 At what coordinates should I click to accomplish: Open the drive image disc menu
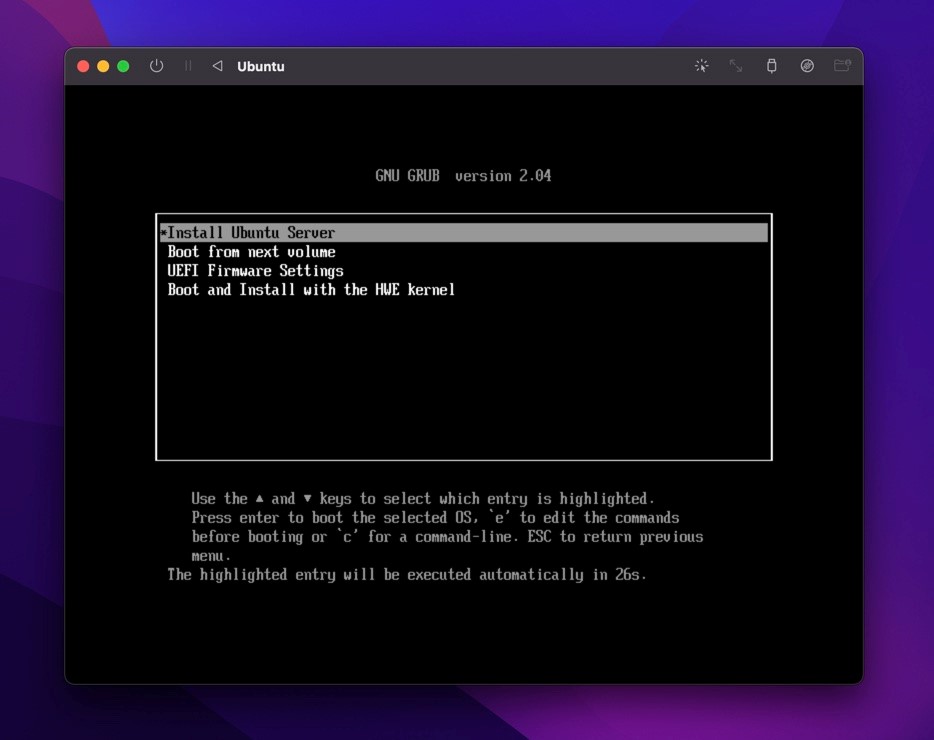click(807, 66)
